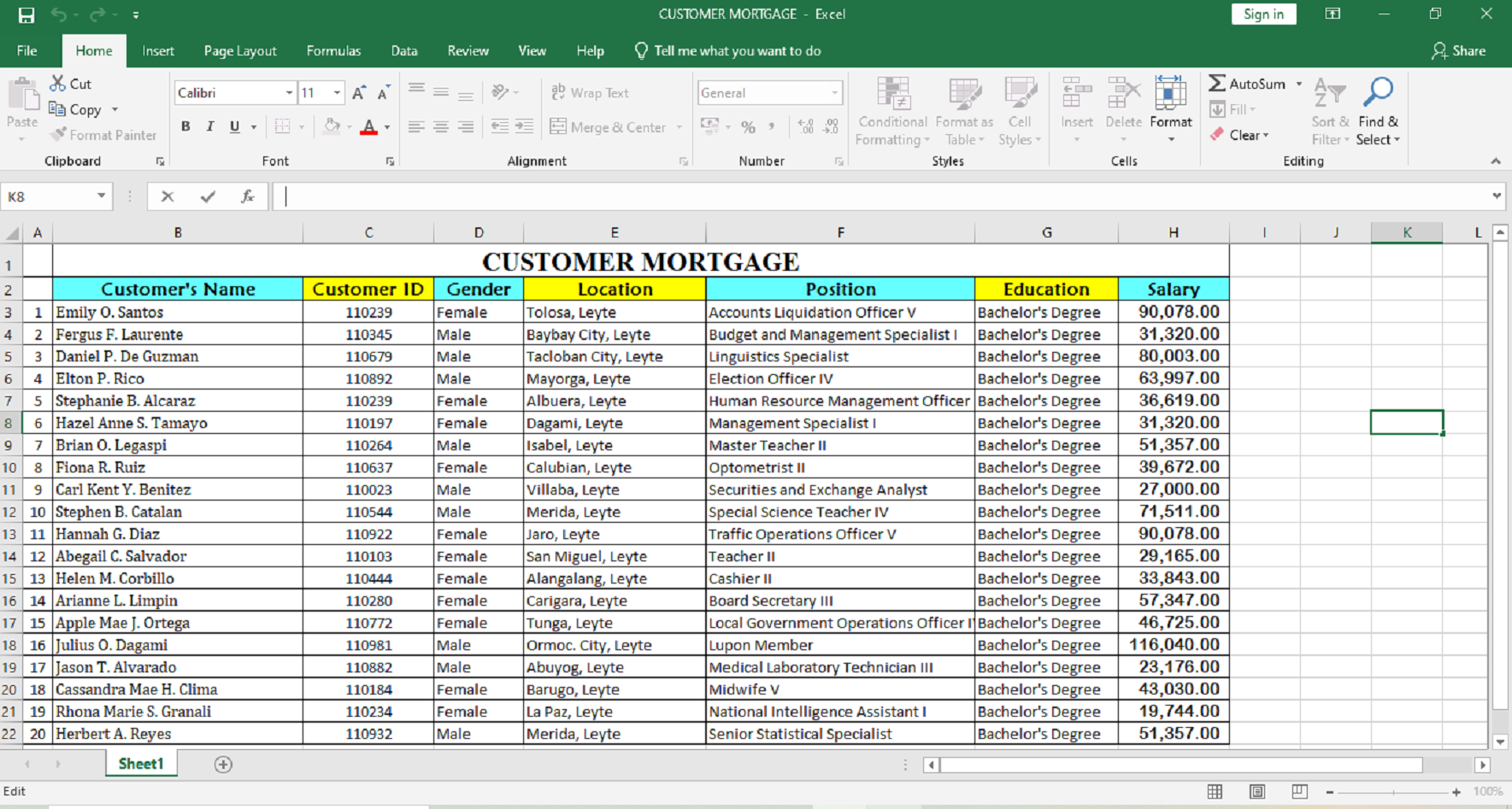The image size is (1512, 809).
Task: Click the Select All corner triangle
Action: 12,232
